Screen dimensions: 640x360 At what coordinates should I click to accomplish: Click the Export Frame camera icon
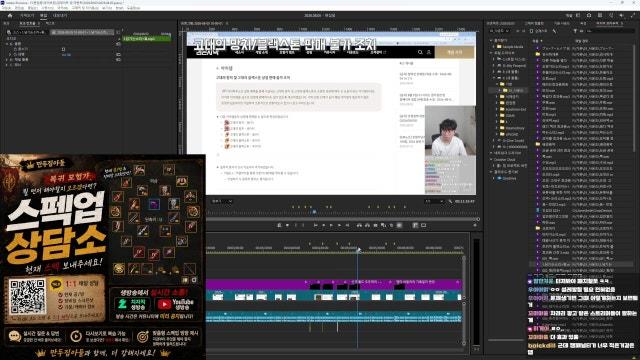coord(376,225)
